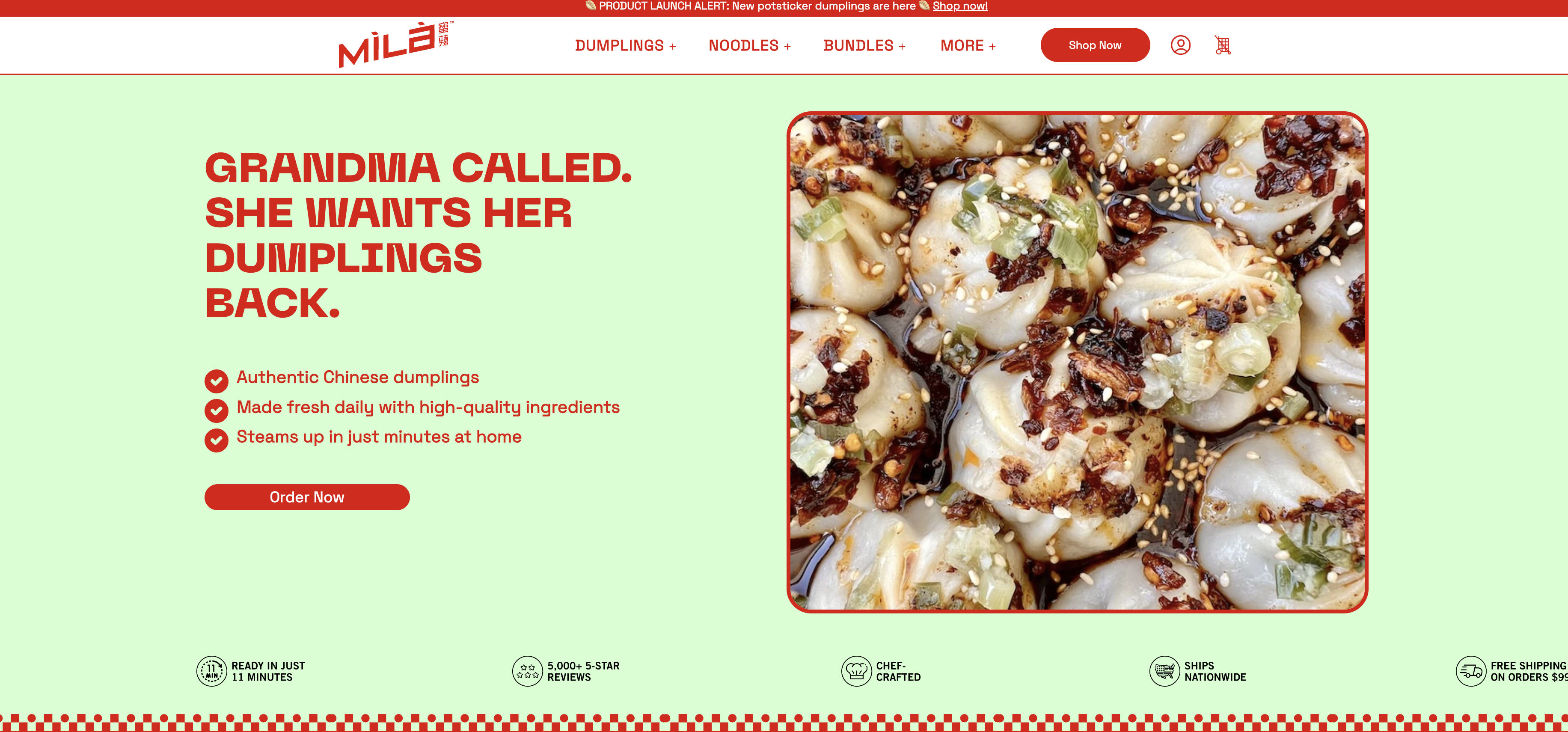Open the More menu
This screenshot has height=732, width=1568.
pos(968,46)
